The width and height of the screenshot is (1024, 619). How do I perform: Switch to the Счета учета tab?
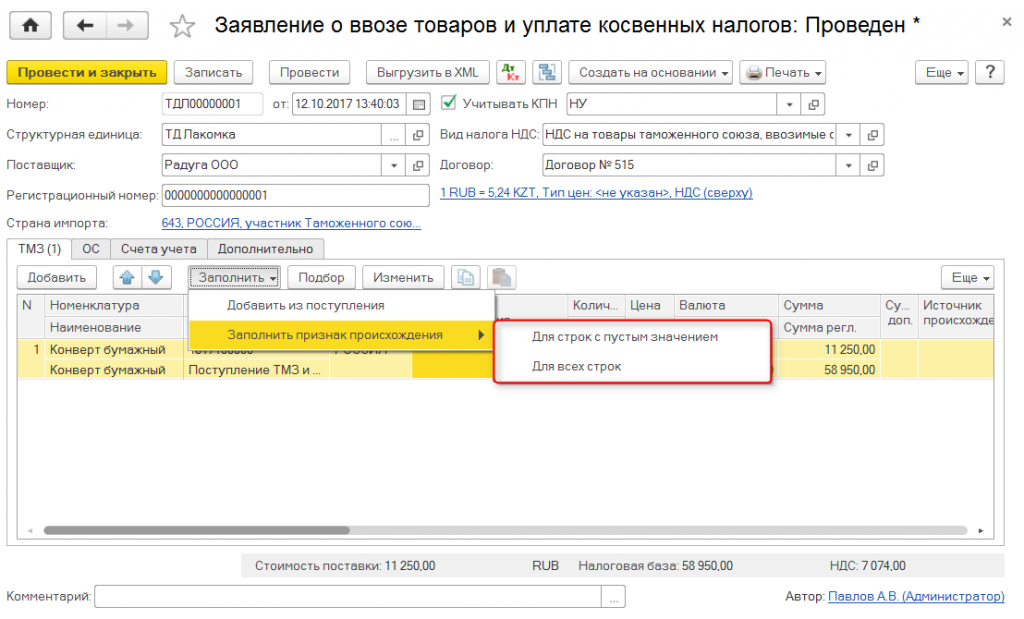point(159,249)
